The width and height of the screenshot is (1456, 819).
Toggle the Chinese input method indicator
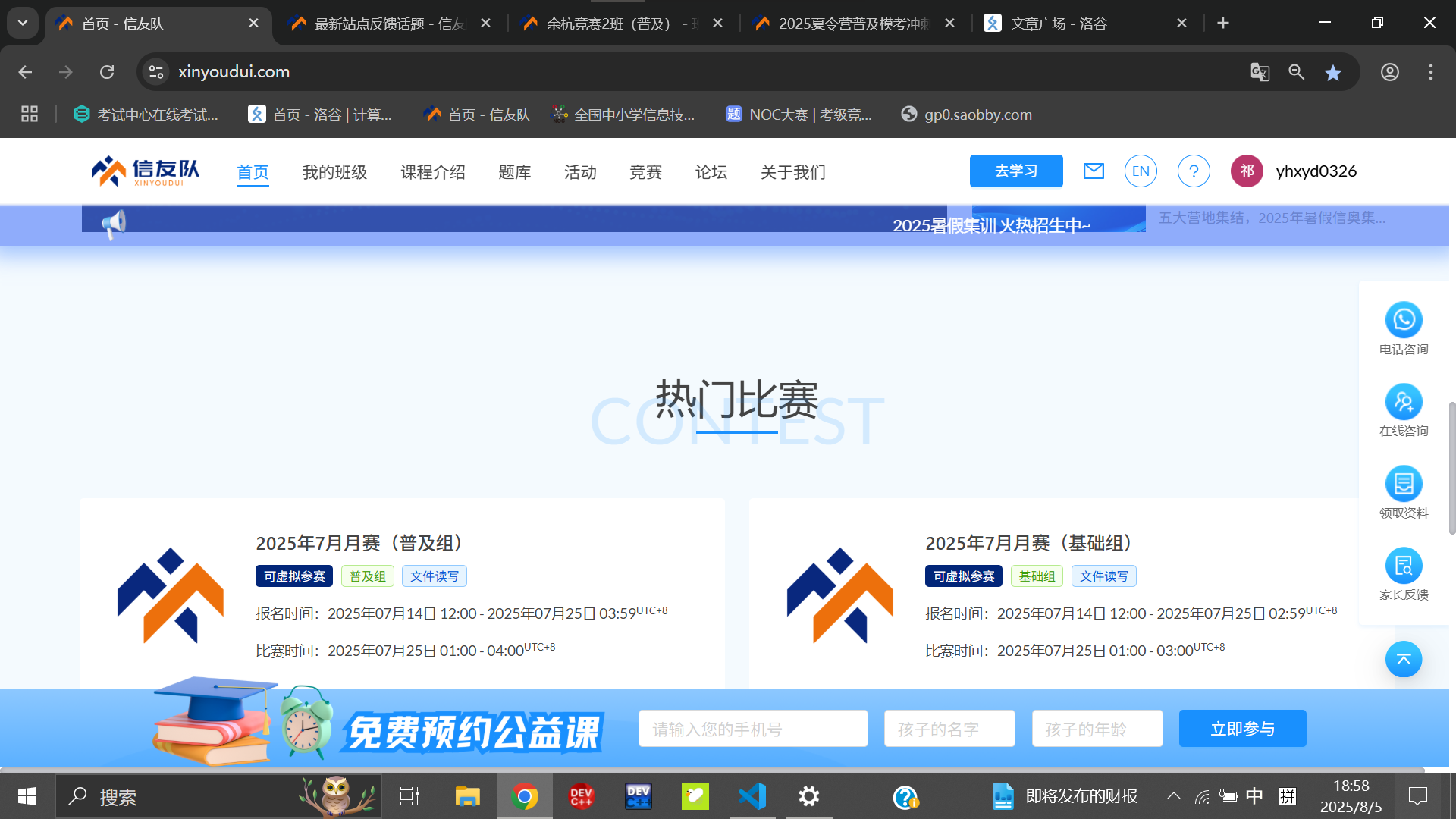click(1254, 796)
